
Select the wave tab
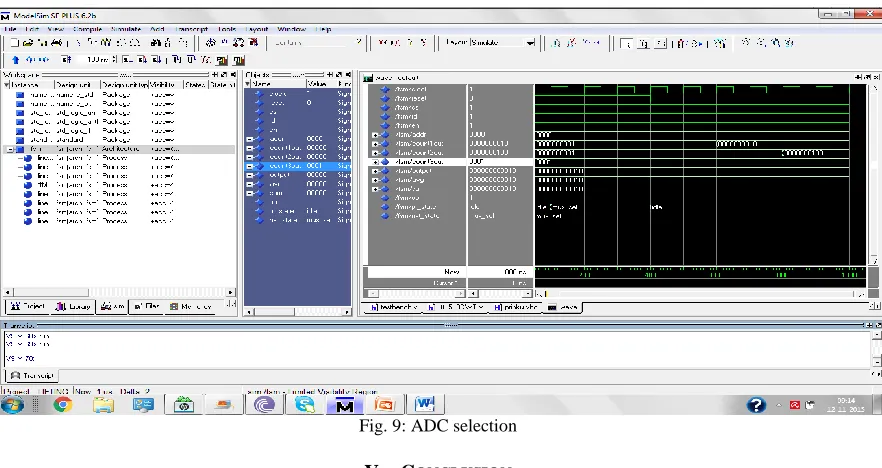click(562, 307)
